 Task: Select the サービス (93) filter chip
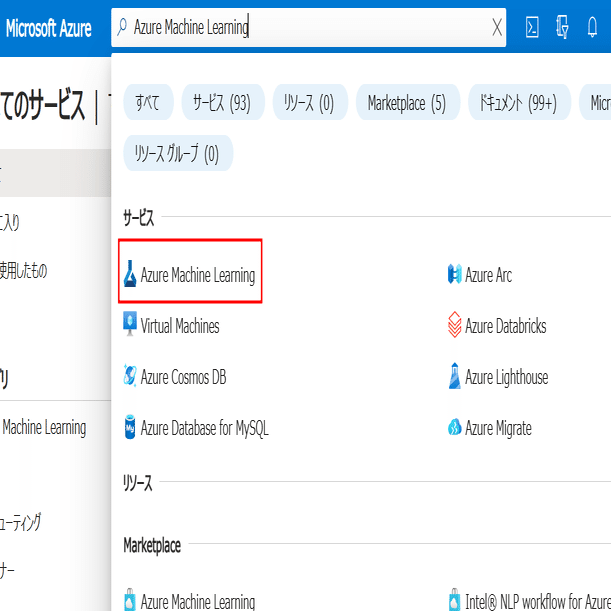(223, 102)
